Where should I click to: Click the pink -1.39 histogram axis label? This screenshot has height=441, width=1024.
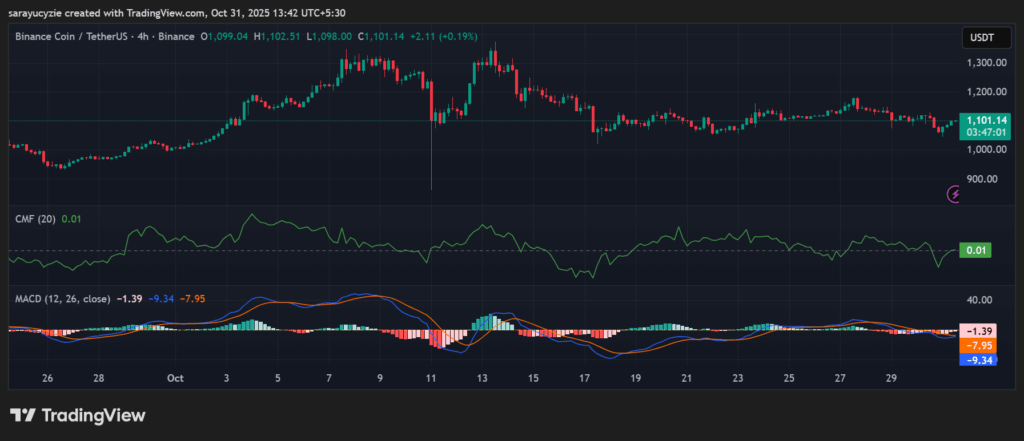coord(974,330)
